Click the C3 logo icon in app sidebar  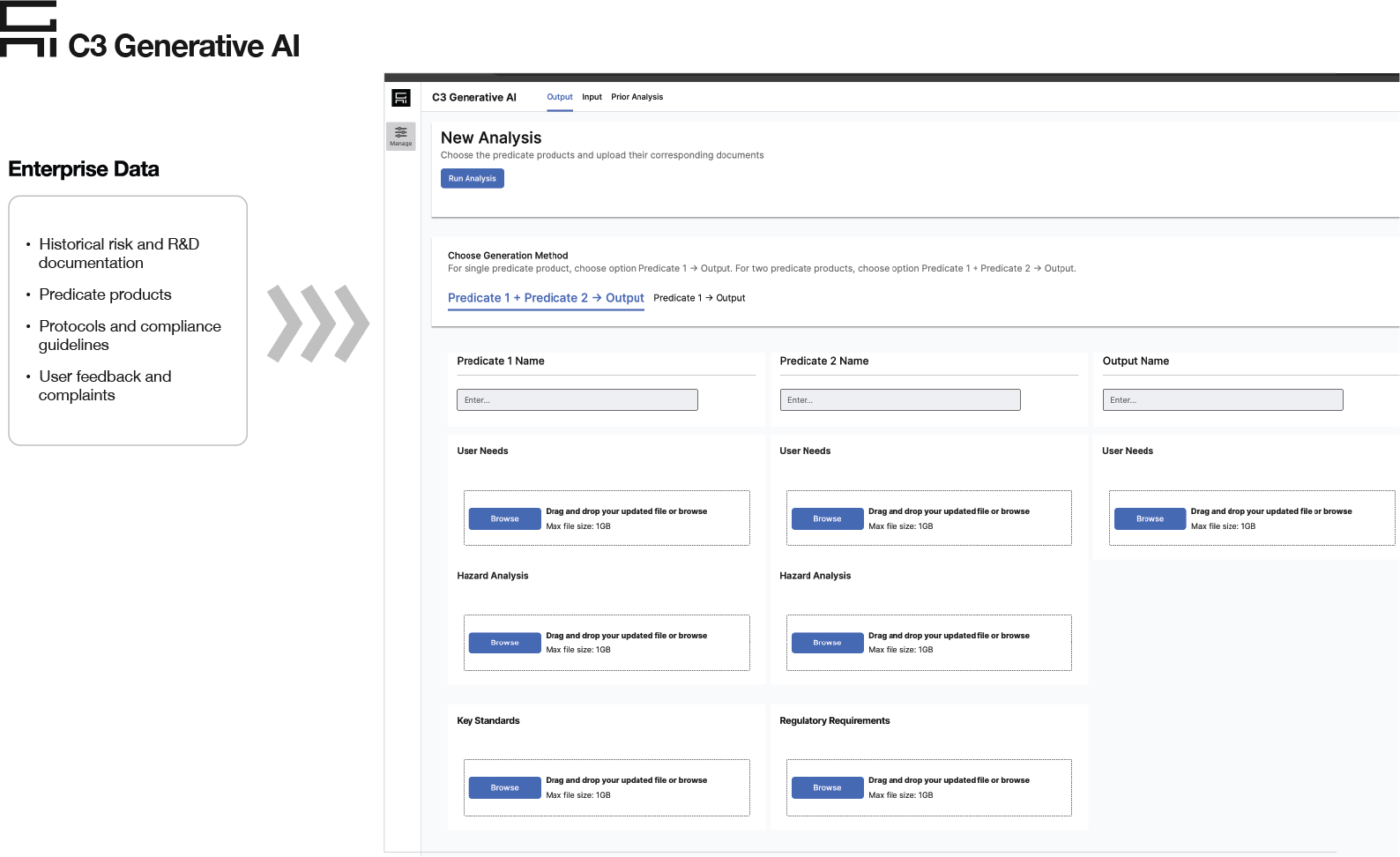click(x=401, y=98)
